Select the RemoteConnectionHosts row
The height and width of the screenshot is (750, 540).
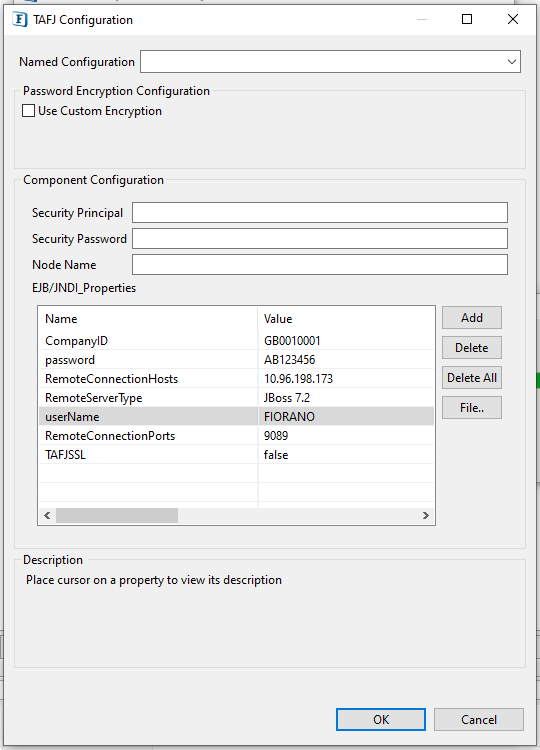236,379
